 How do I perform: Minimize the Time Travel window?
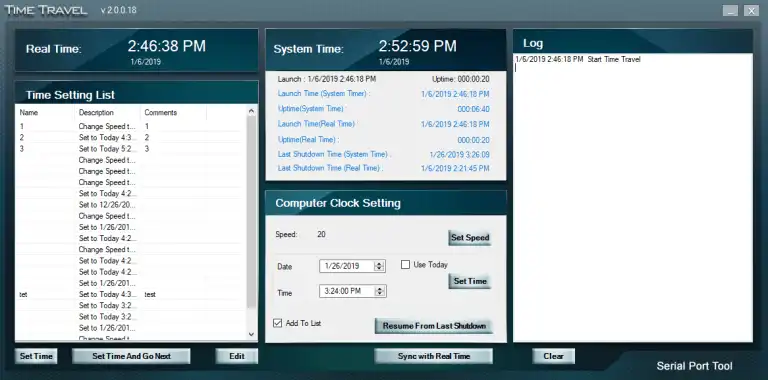[730, 11]
